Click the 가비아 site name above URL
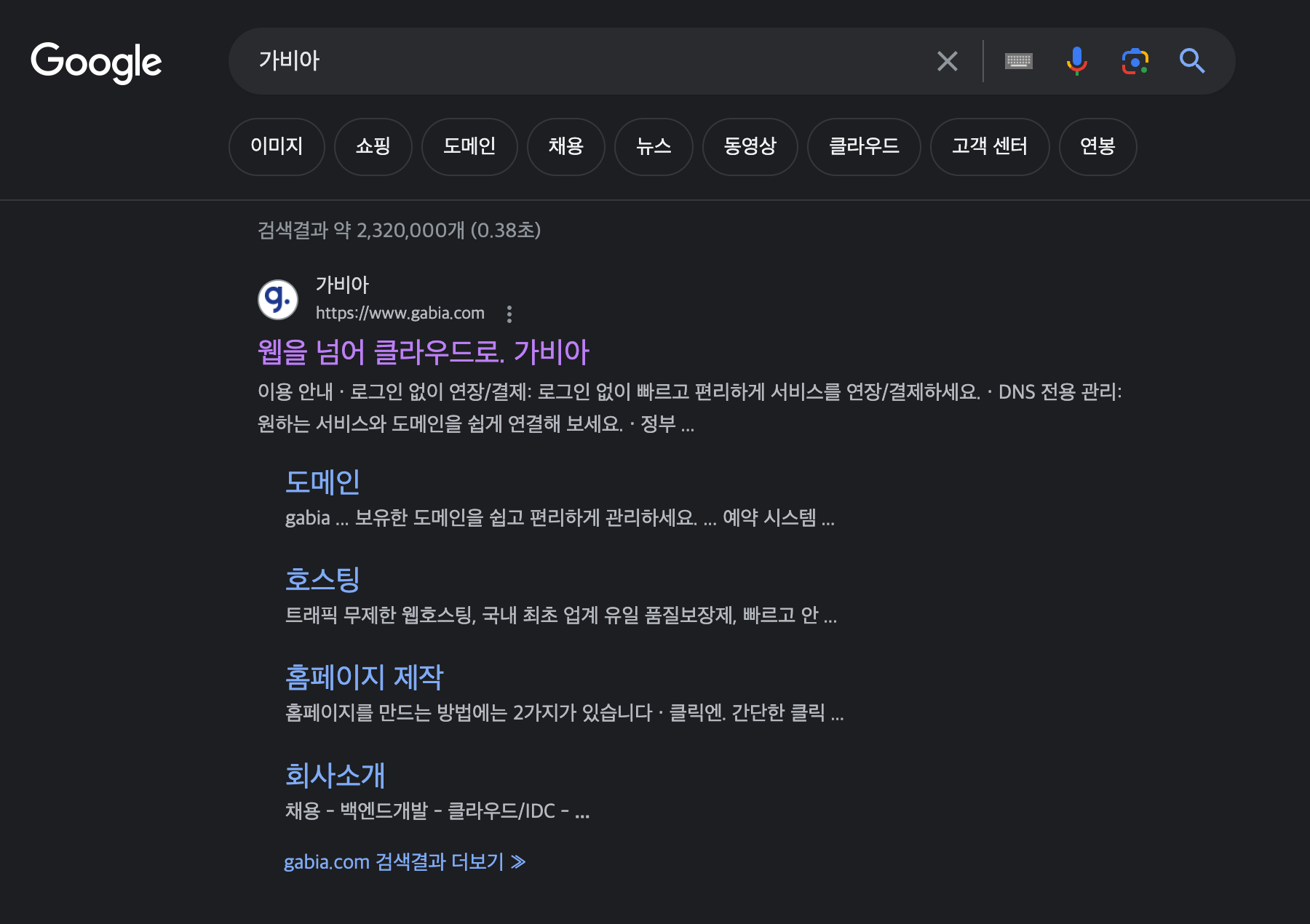Image resolution: width=1310 pixels, height=924 pixels. [x=342, y=284]
